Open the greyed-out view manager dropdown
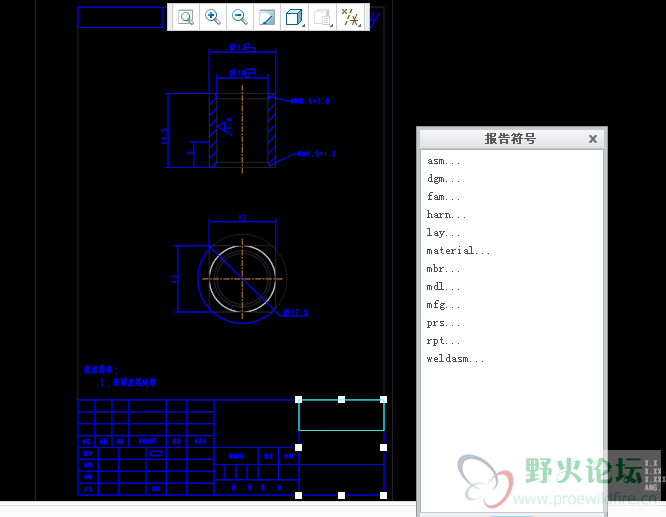The height and width of the screenshot is (517, 666). [323, 17]
